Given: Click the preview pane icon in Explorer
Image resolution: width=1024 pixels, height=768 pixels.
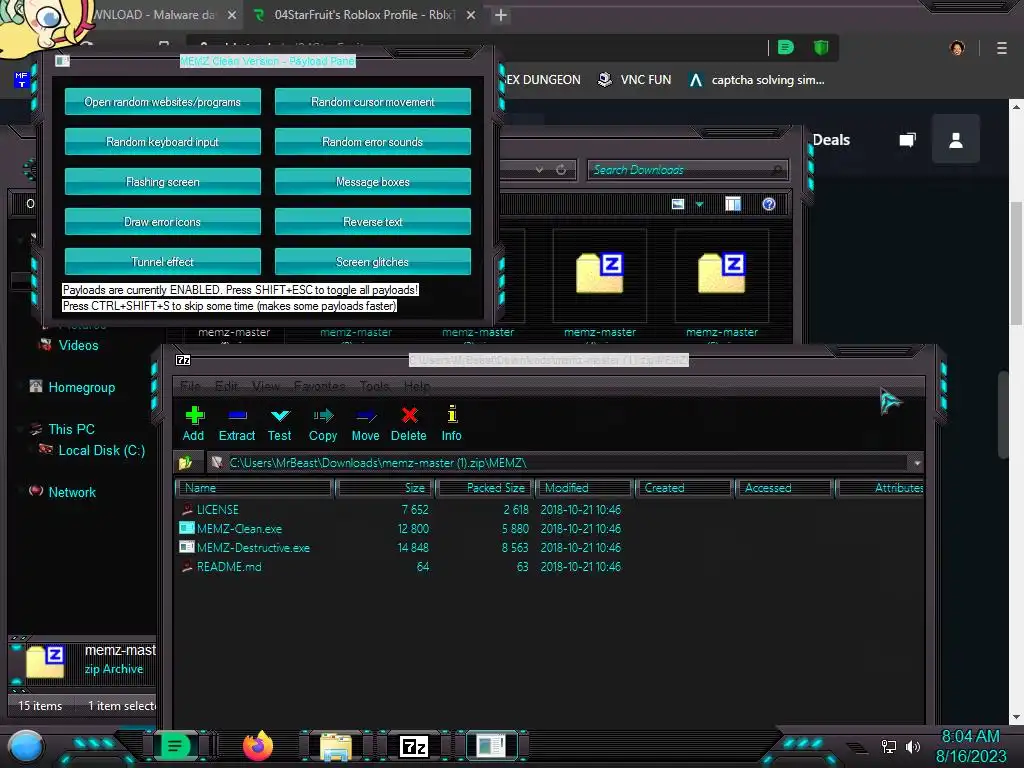Looking at the screenshot, I should click(733, 204).
